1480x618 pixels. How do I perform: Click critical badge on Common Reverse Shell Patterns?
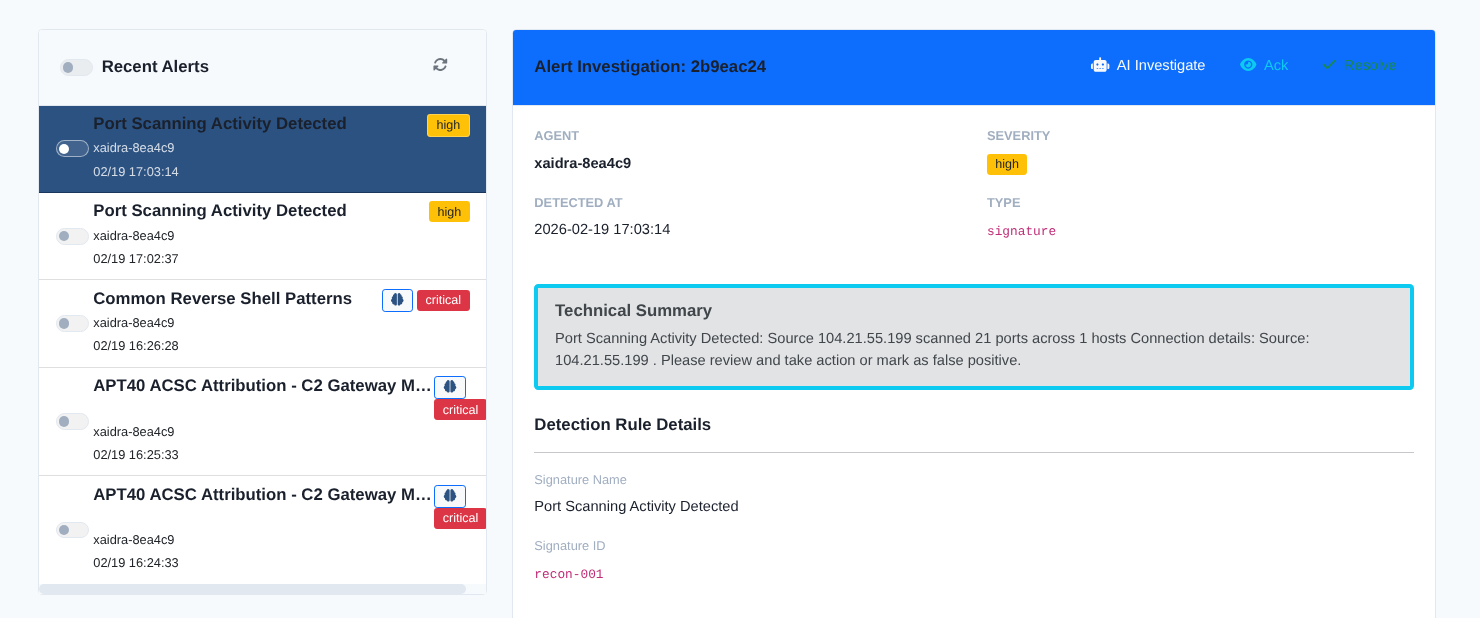point(443,300)
